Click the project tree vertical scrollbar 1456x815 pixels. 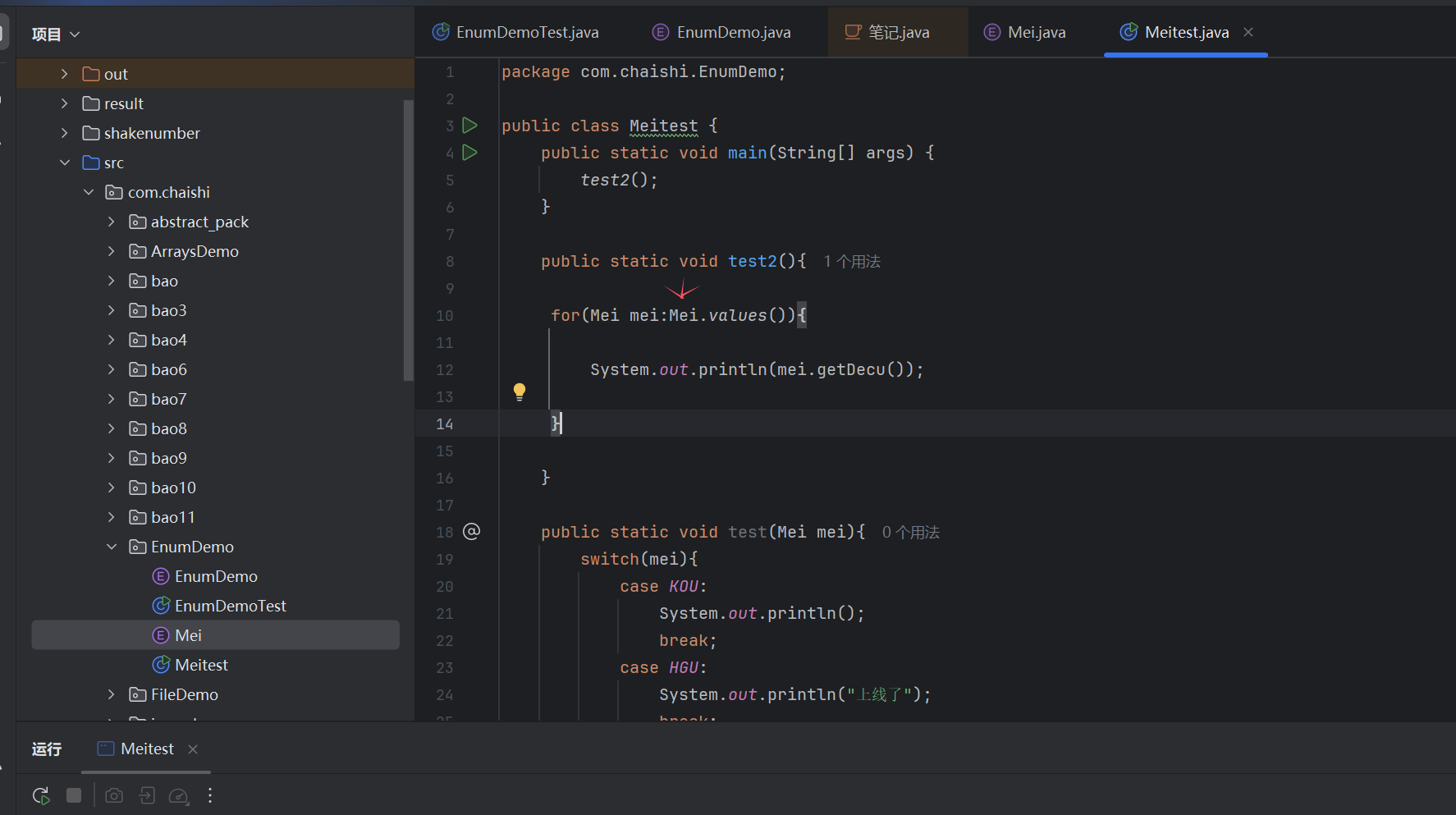point(408,240)
